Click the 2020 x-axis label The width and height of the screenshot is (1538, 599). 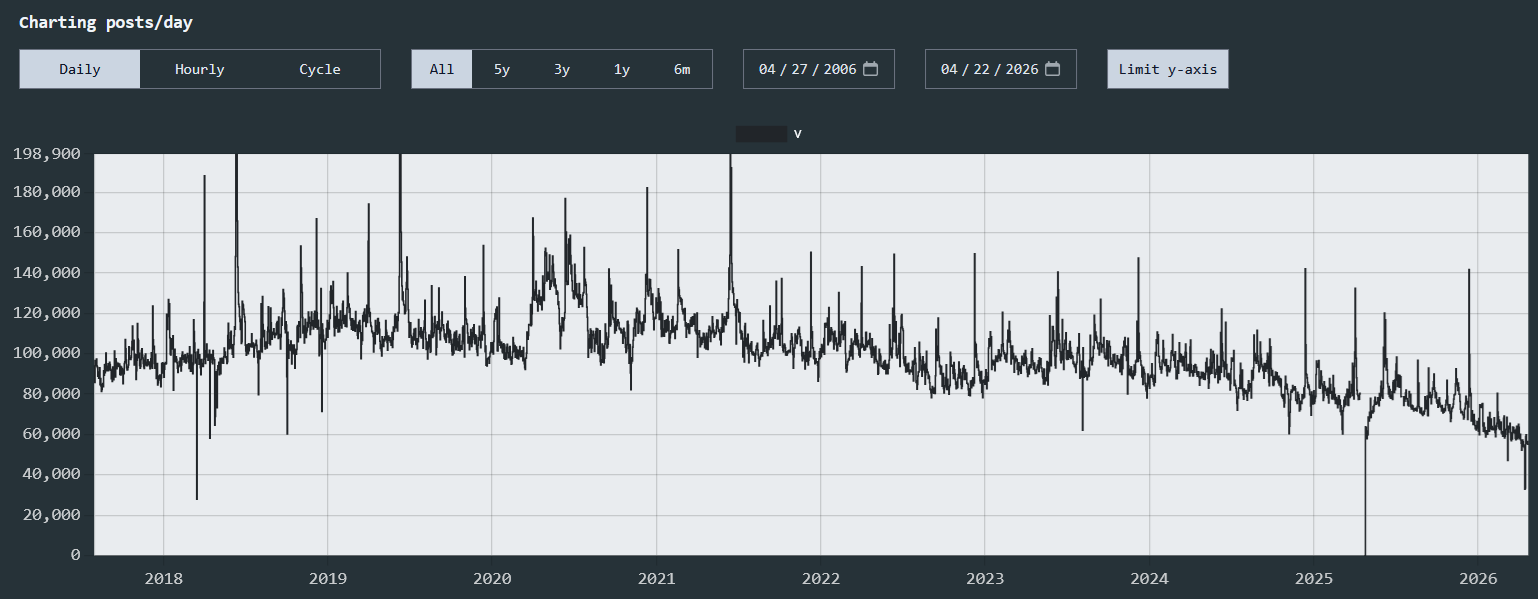tap(492, 578)
